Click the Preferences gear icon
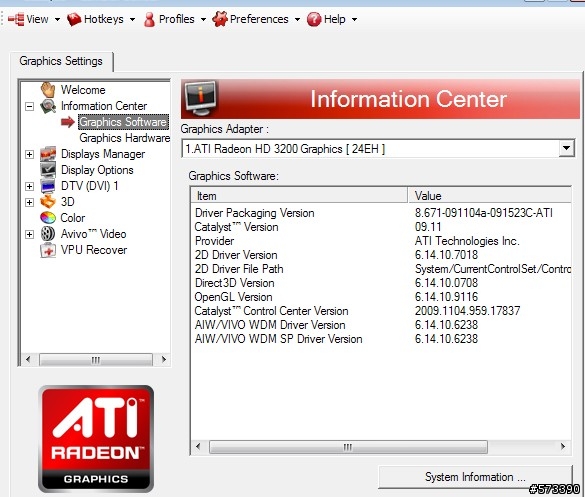The height and width of the screenshot is (497, 585). 220,19
